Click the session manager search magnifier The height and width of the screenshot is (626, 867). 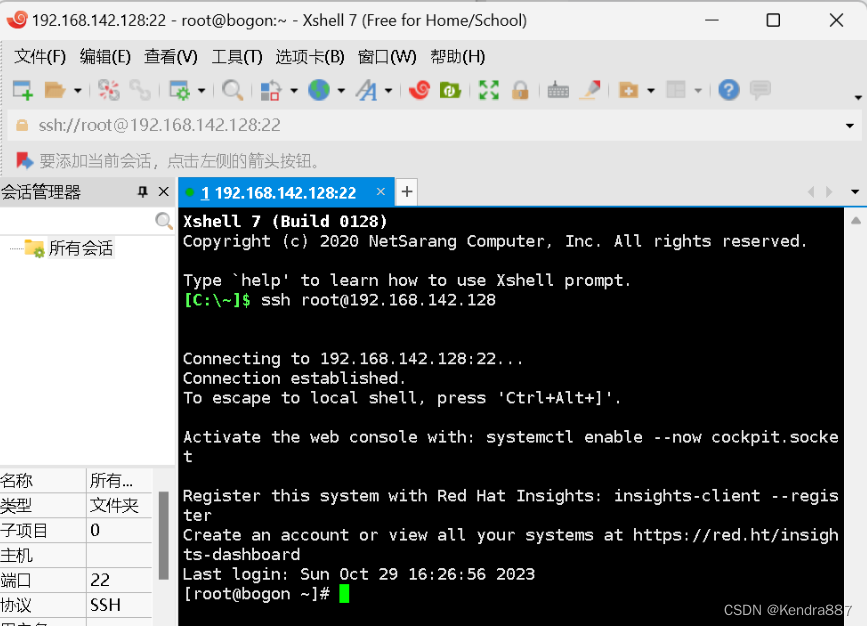164,221
